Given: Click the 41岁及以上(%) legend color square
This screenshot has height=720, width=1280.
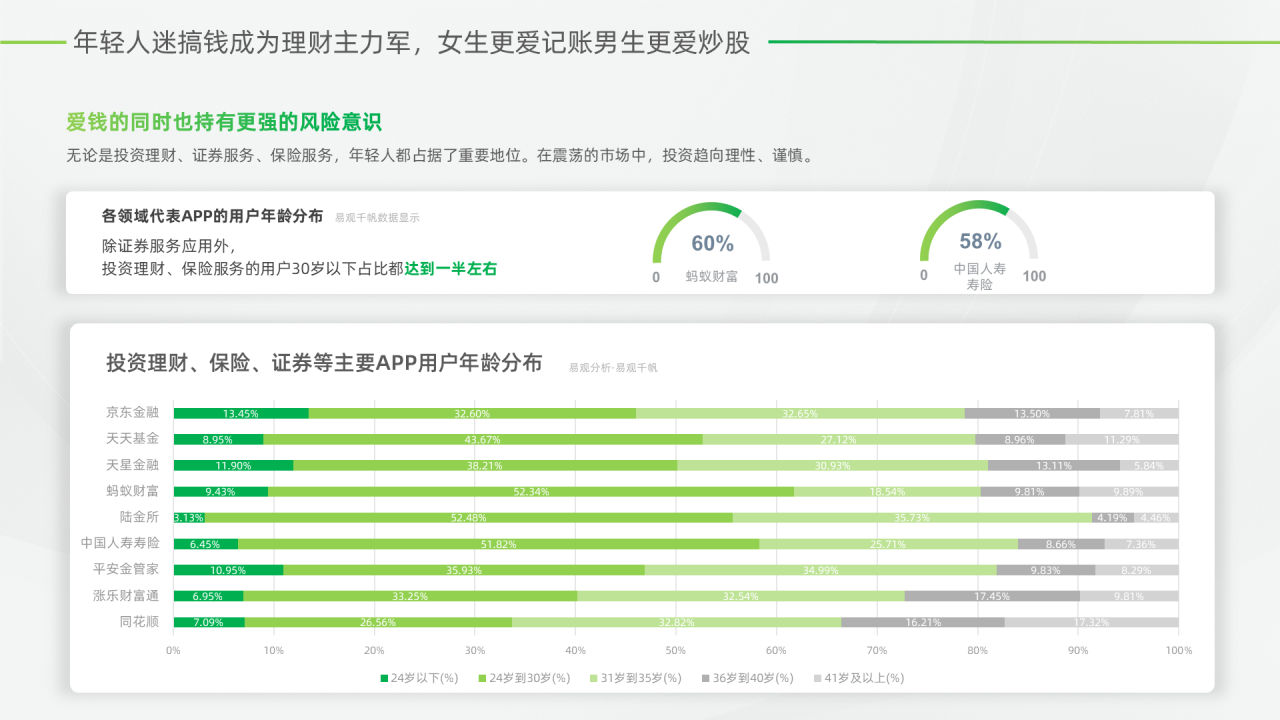Looking at the screenshot, I should pyautogui.click(x=816, y=678).
